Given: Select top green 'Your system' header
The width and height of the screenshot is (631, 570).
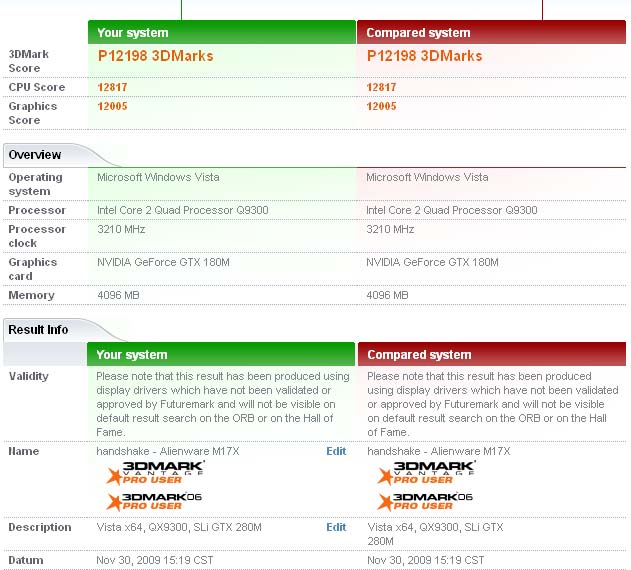Looking at the screenshot, I should pyautogui.click(x=222, y=32).
